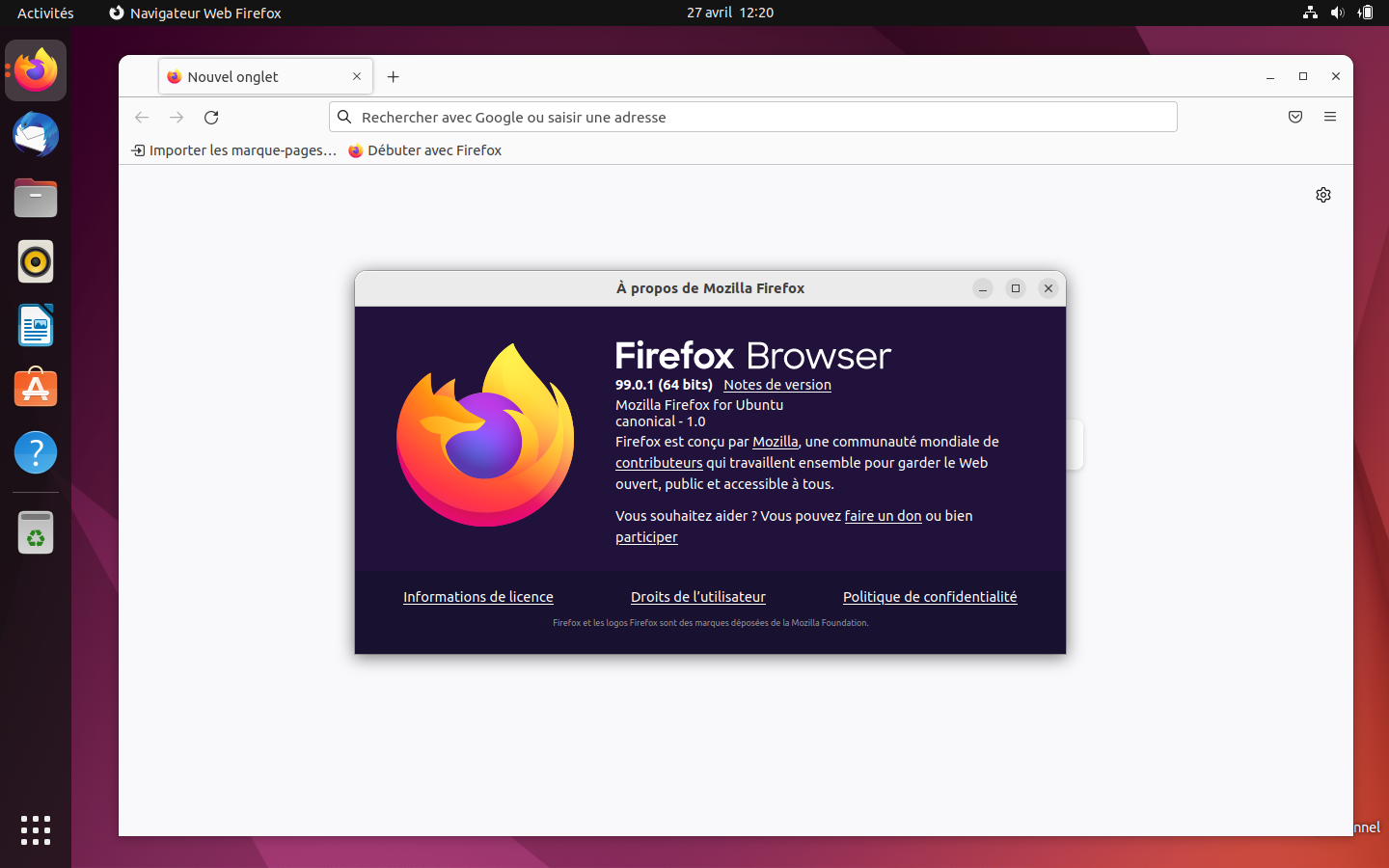Open network status icon in top bar

coord(1310,13)
